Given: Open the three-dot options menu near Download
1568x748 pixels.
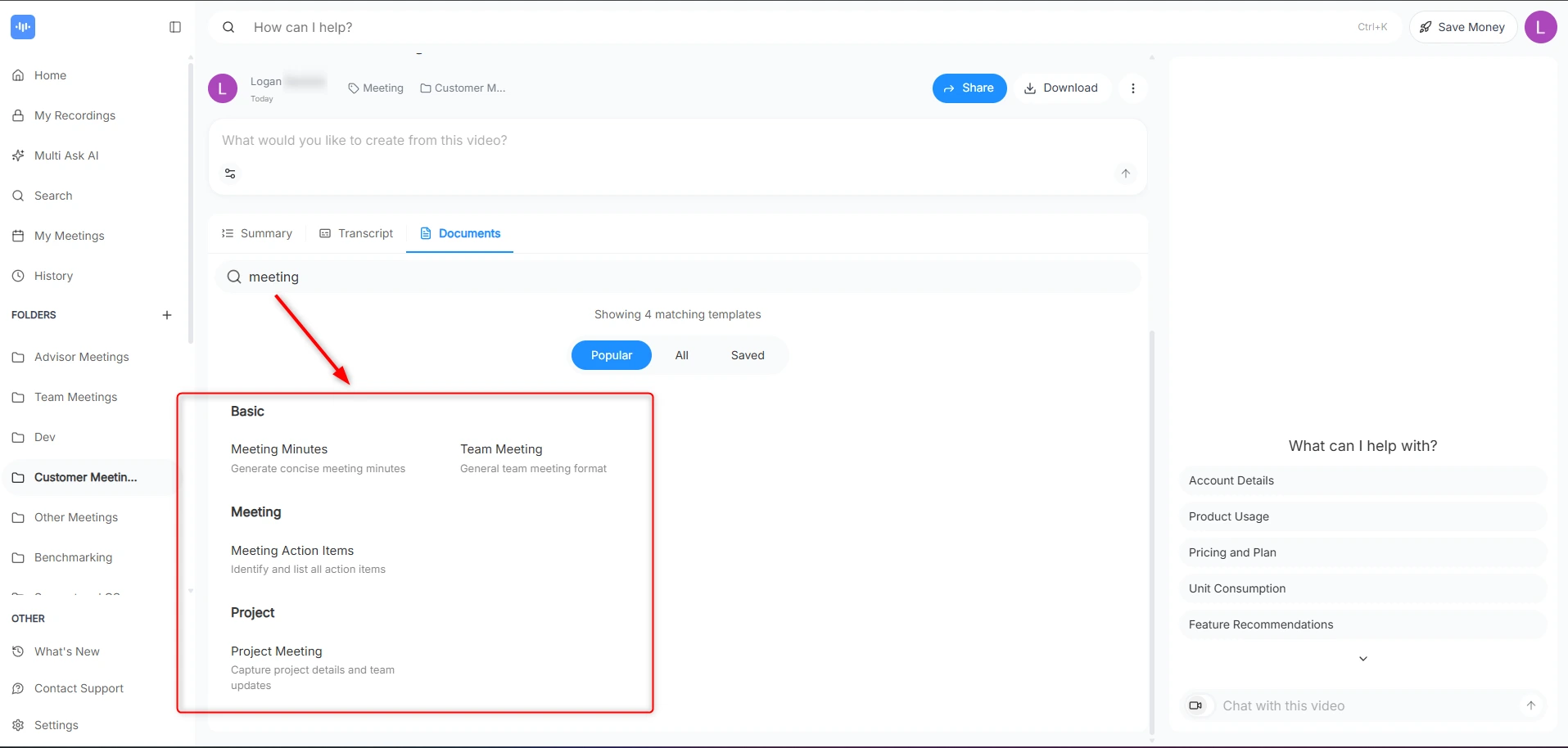Looking at the screenshot, I should (1133, 88).
